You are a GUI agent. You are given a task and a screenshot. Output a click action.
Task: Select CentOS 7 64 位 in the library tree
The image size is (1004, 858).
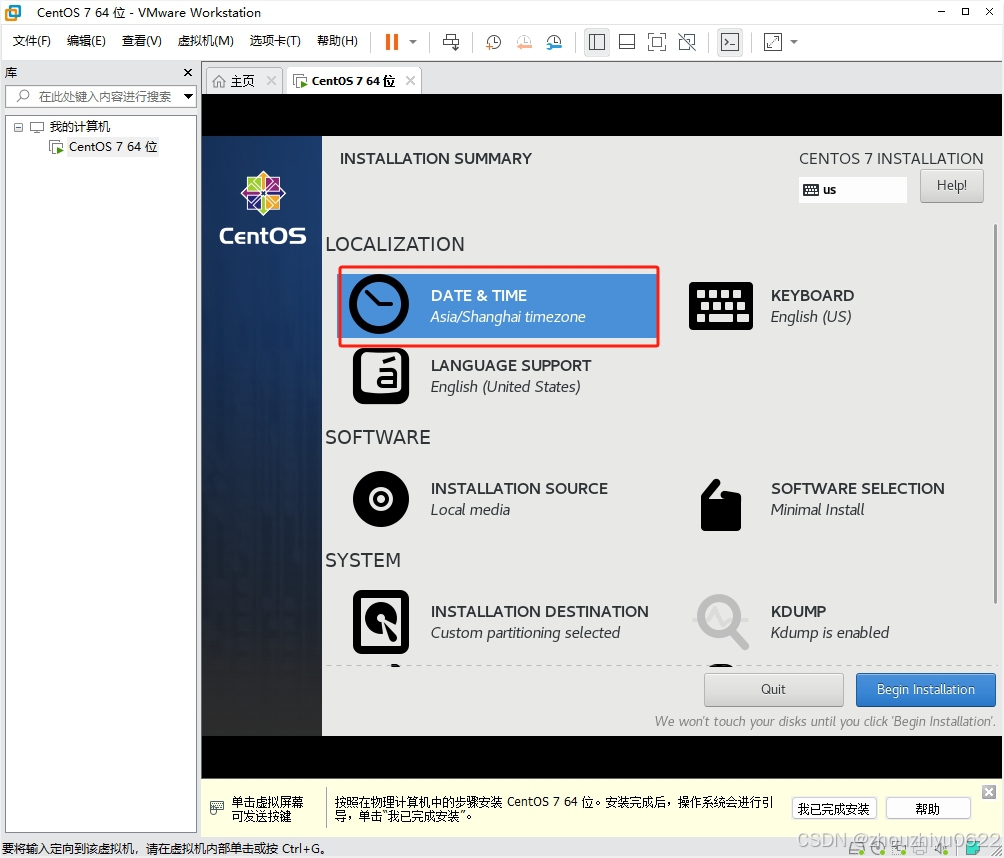click(x=113, y=147)
